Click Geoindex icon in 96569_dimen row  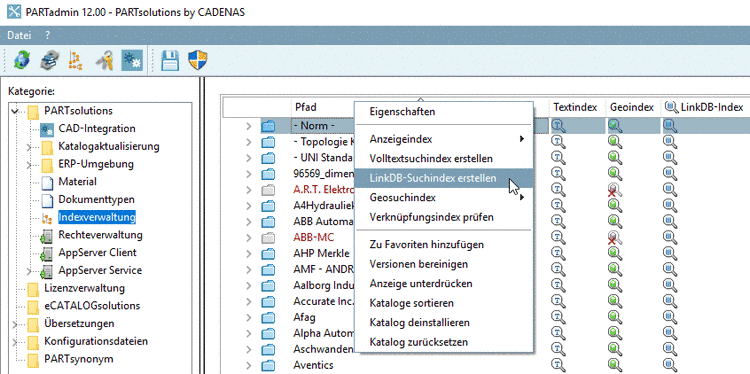[615, 174]
